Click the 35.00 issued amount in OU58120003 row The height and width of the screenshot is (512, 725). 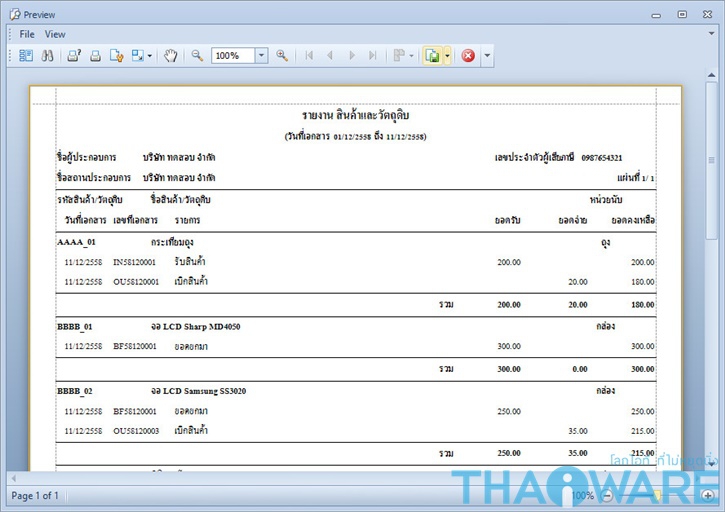coord(578,431)
